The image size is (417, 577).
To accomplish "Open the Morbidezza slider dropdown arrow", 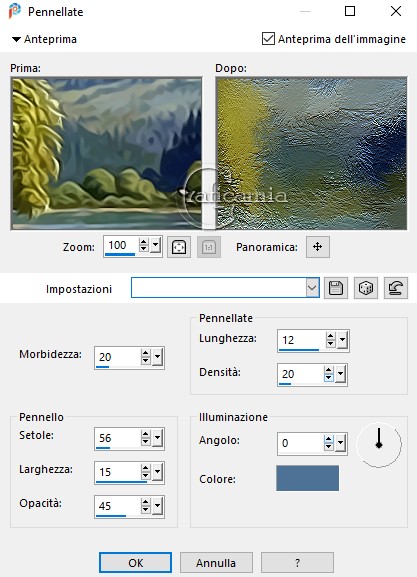I will (158, 356).
